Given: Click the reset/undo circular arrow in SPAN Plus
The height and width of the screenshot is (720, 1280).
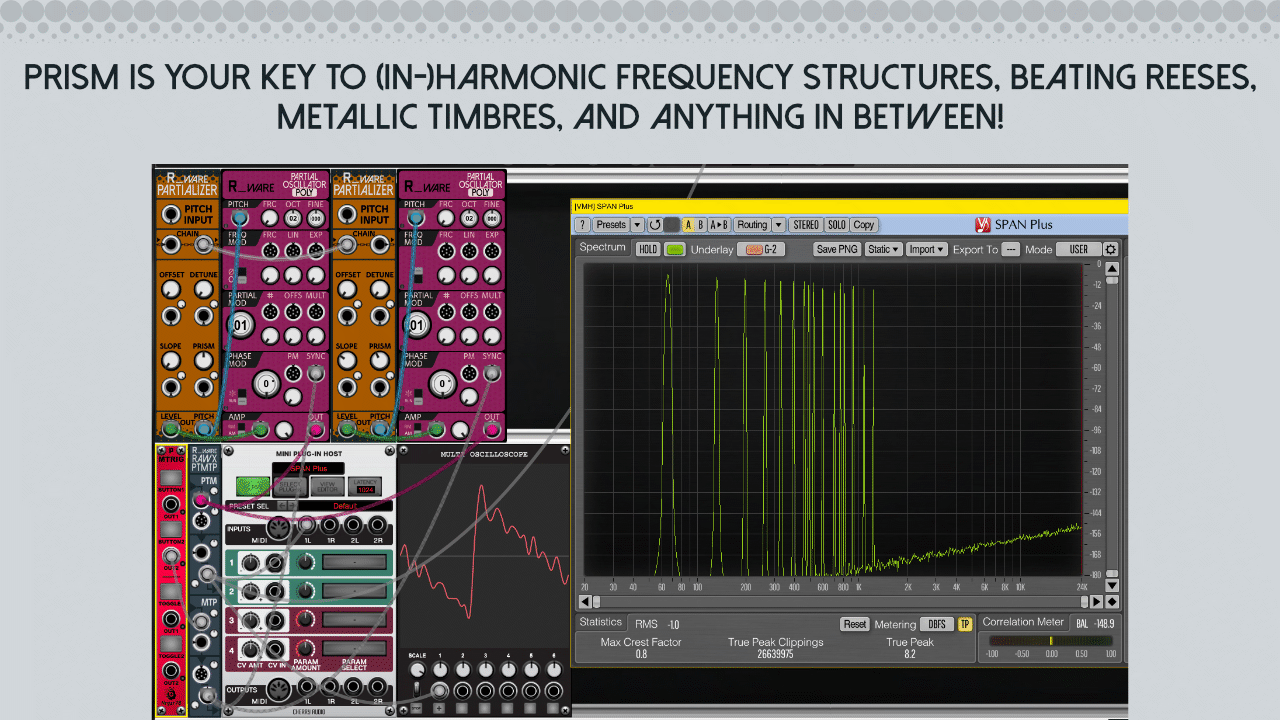Looking at the screenshot, I should pyautogui.click(x=654, y=225).
